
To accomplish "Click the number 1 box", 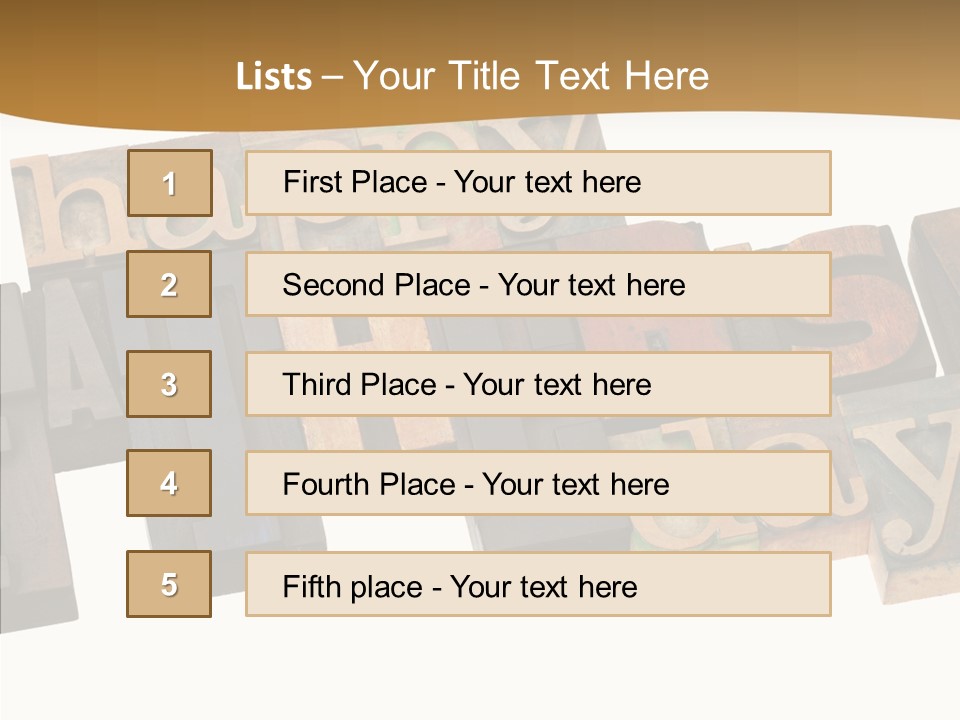I will pos(169,183).
